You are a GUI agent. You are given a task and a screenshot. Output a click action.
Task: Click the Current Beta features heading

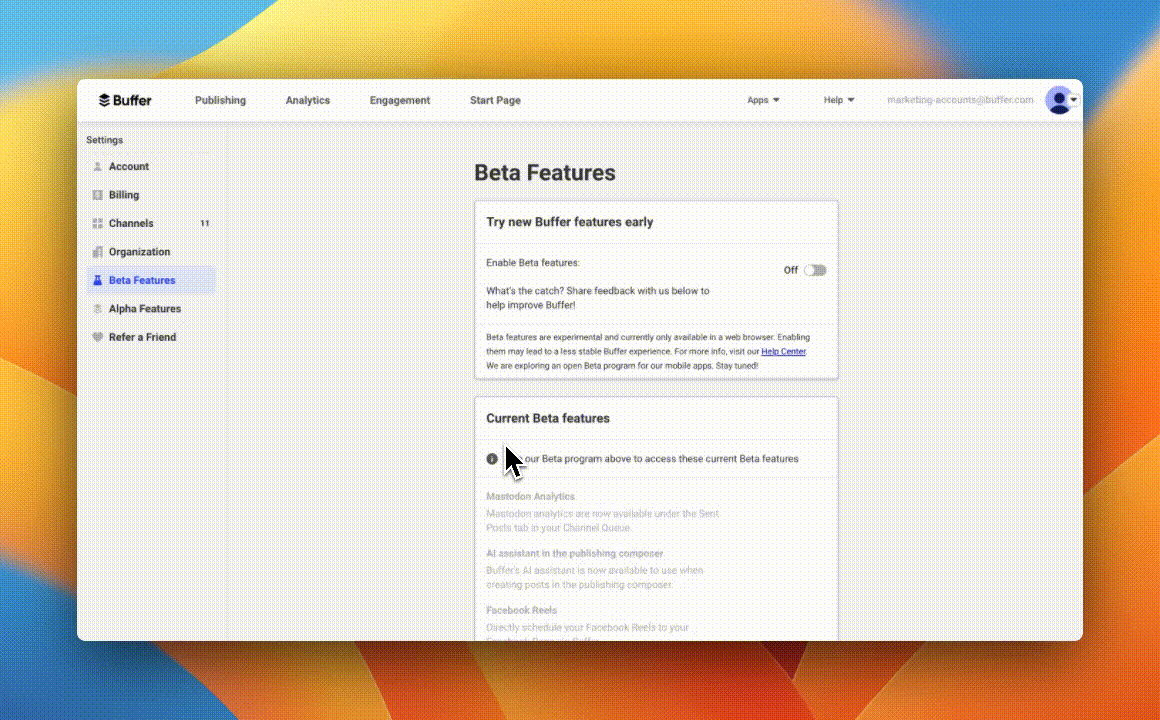[x=547, y=418]
